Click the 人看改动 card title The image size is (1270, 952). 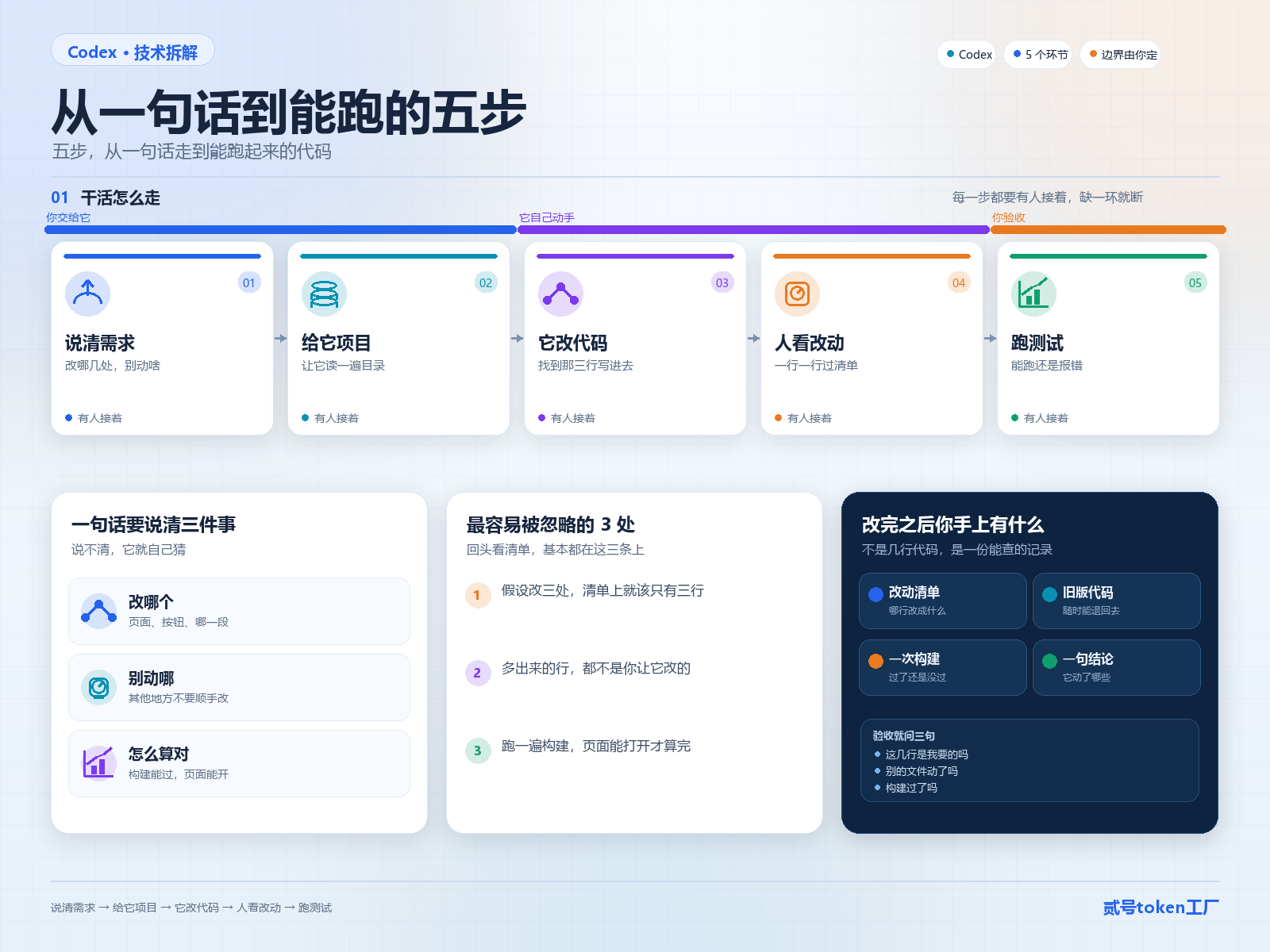tap(810, 343)
